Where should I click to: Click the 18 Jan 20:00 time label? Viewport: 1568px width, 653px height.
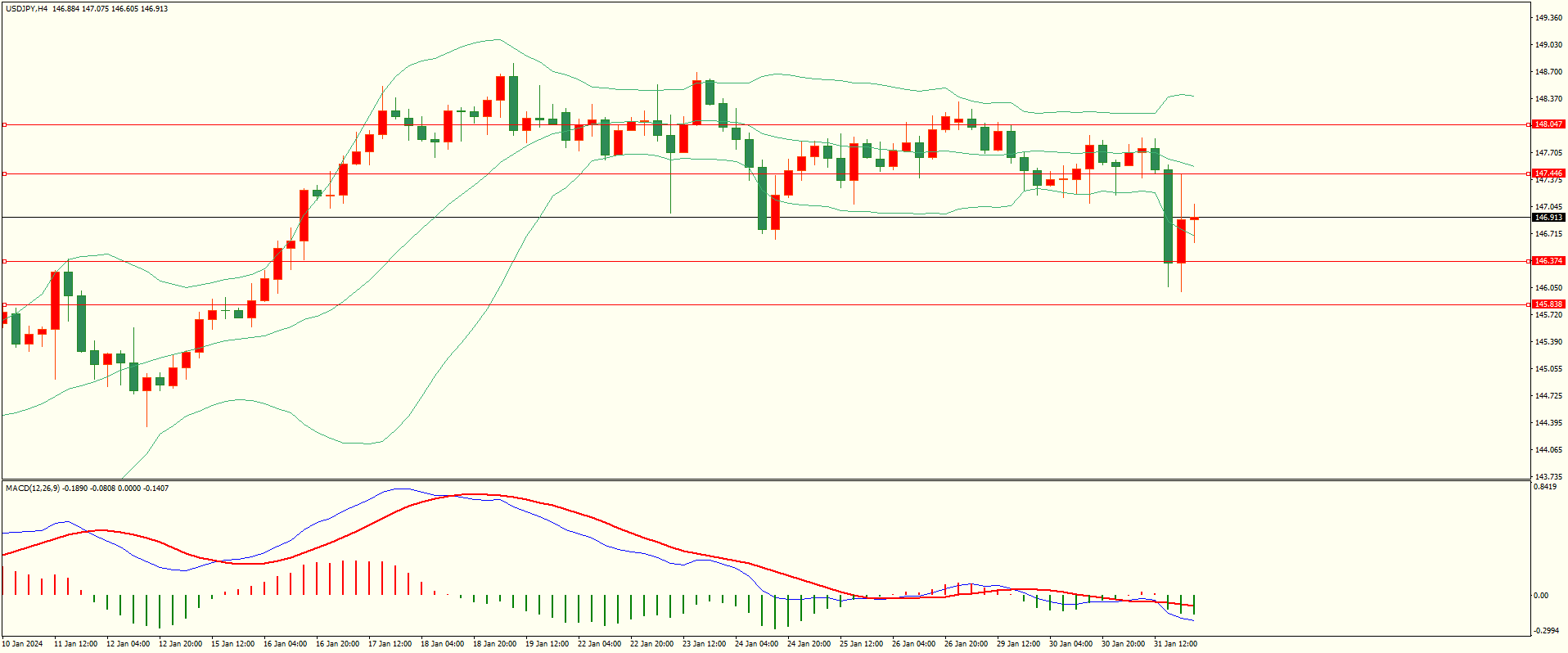[494, 644]
